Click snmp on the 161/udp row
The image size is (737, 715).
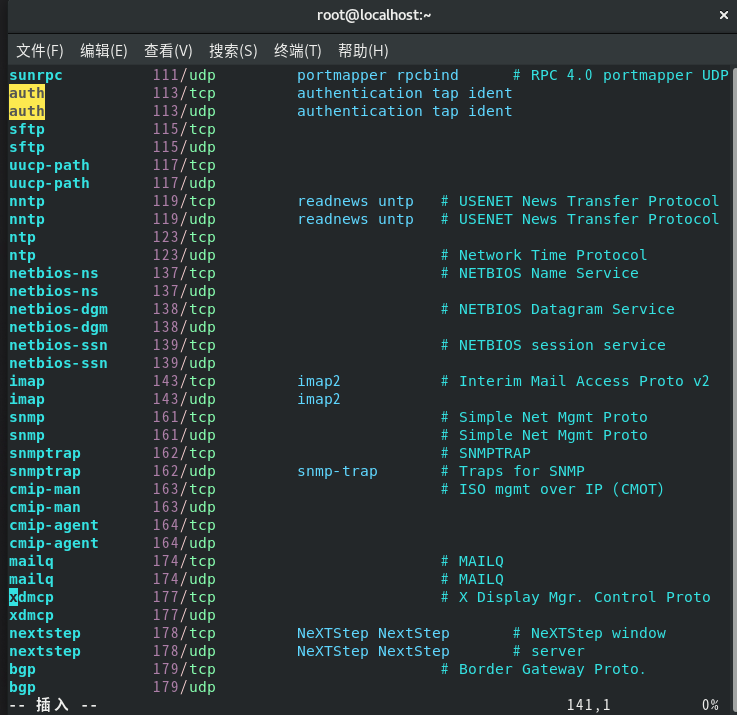pyautogui.click(x=27, y=435)
